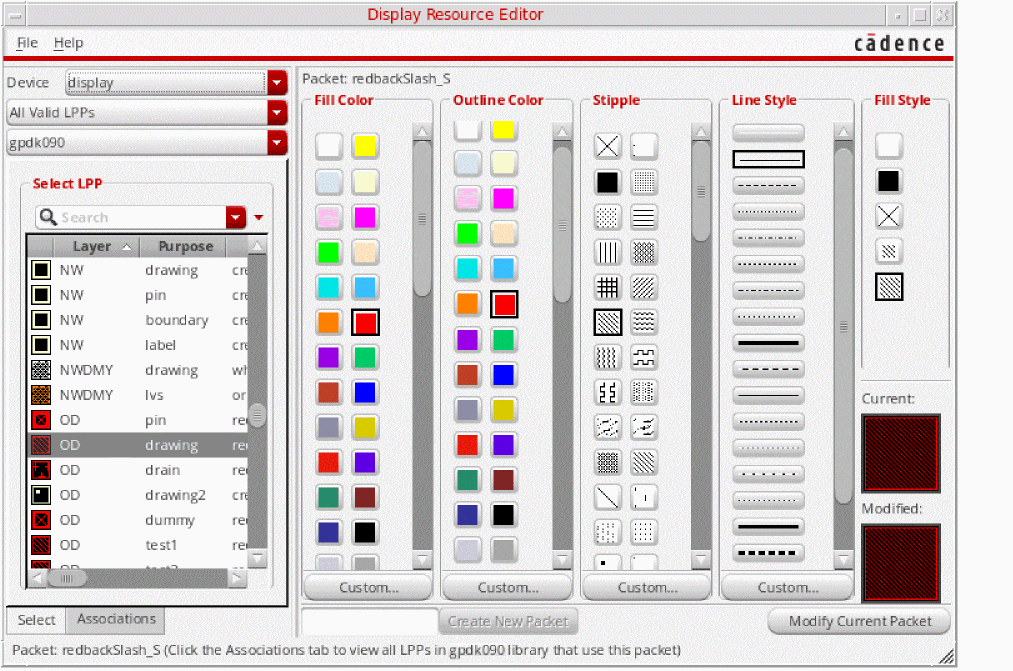Screen dimensions: 1013x671
Task: Choose the vertical lines stipple pattern
Action: click(607, 253)
